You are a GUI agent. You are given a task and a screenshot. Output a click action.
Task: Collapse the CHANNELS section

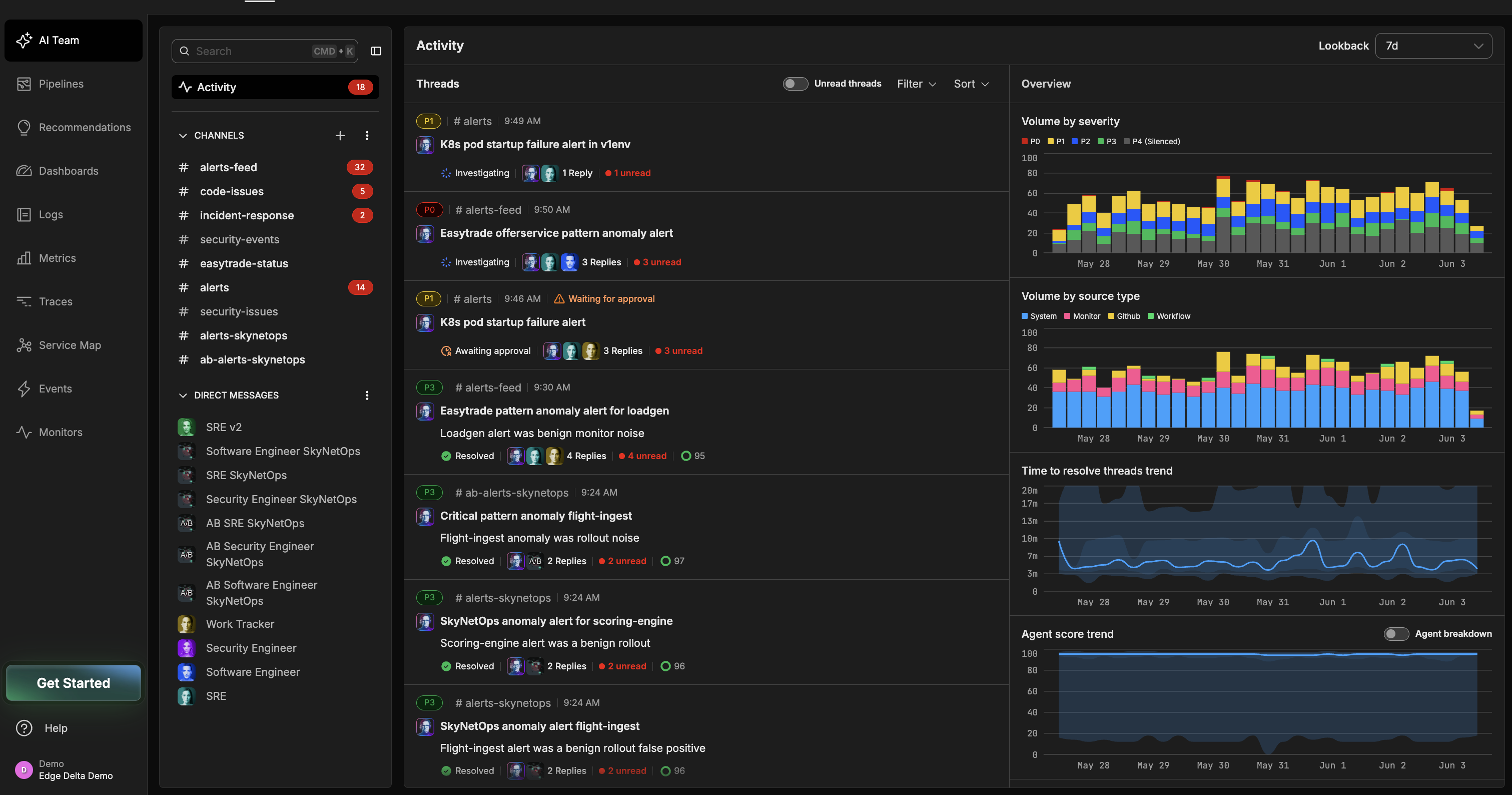click(183, 135)
